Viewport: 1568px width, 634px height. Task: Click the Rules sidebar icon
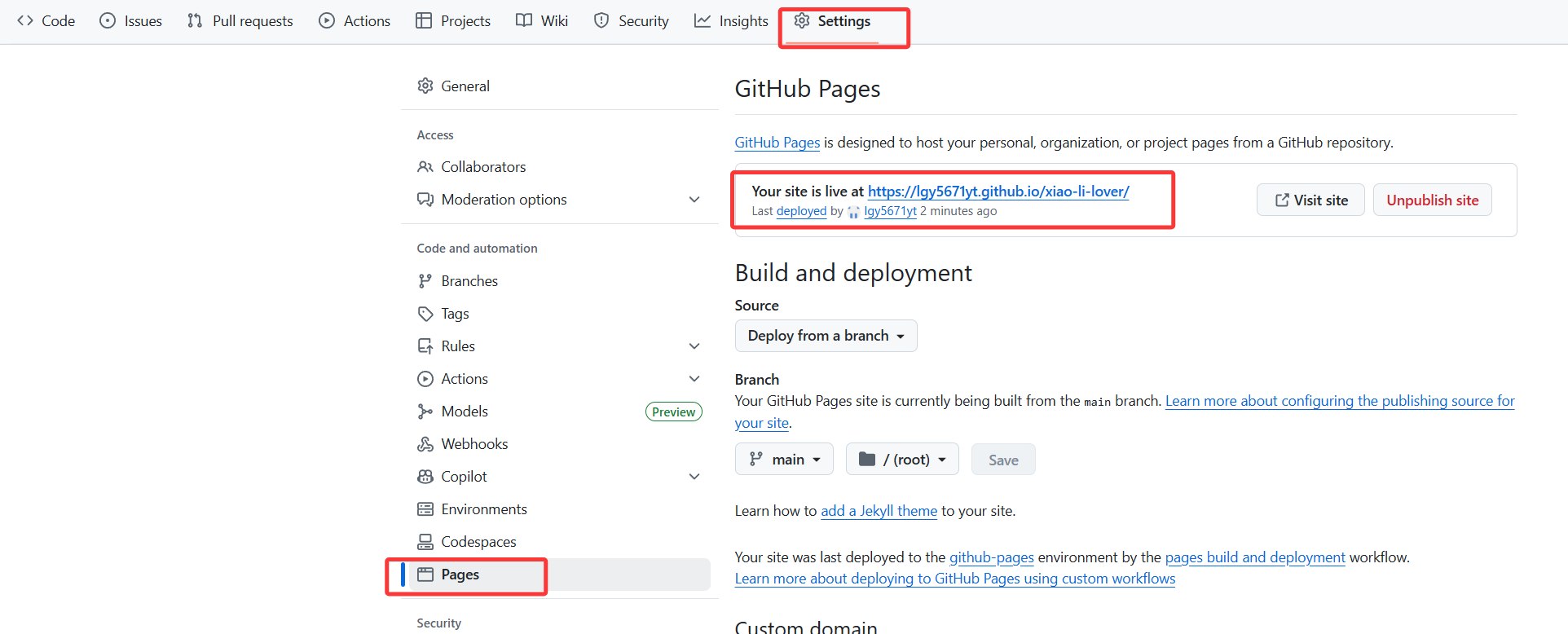pyautogui.click(x=425, y=346)
